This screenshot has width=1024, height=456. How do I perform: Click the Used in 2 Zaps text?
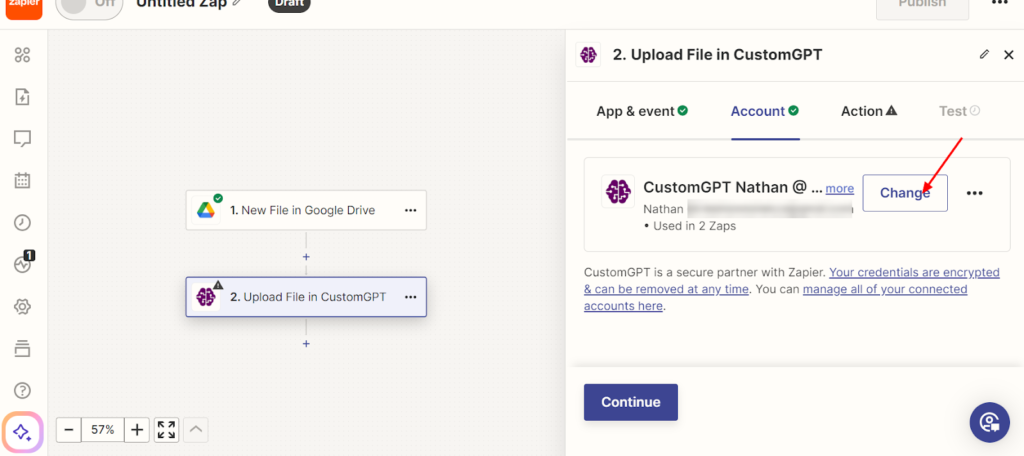[695, 227]
